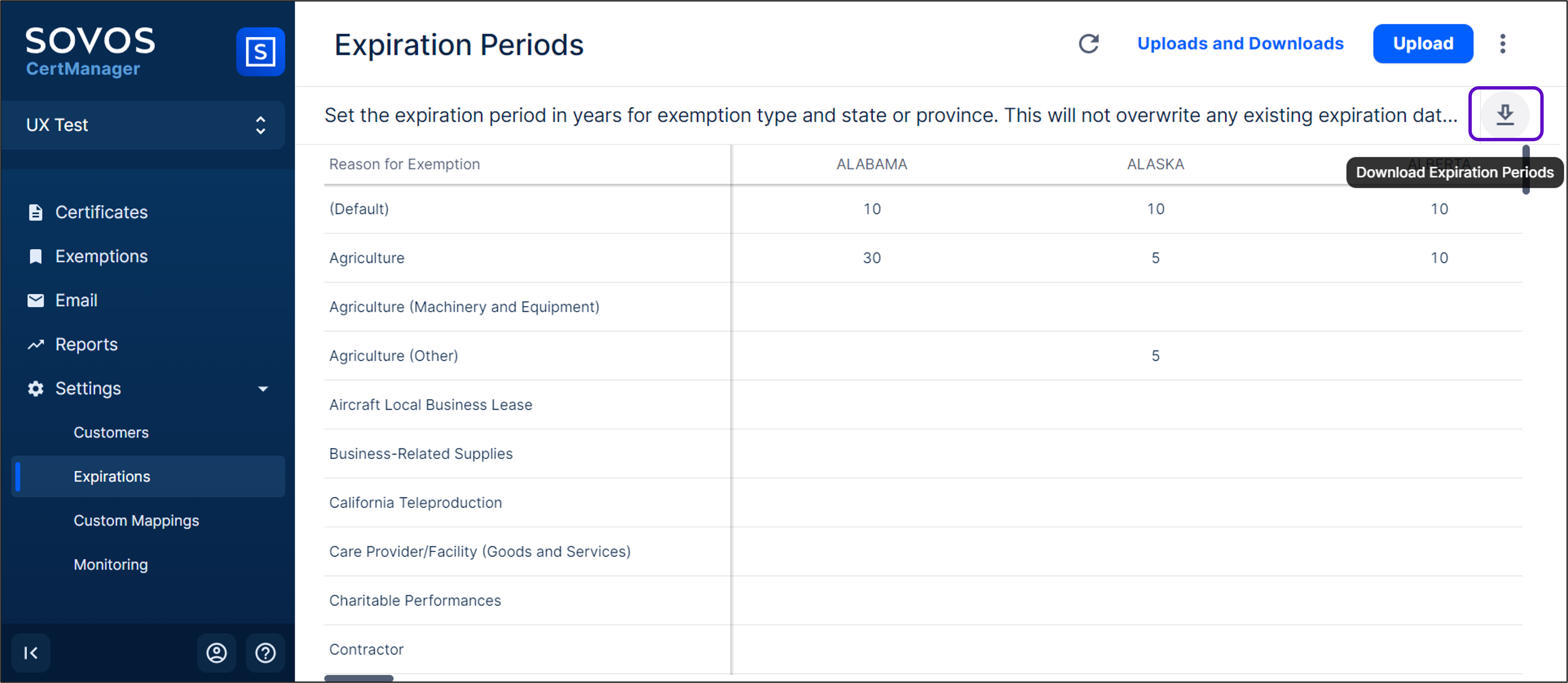This screenshot has width=1568, height=683.
Task: Open the three-dot more options menu
Action: coord(1502,44)
